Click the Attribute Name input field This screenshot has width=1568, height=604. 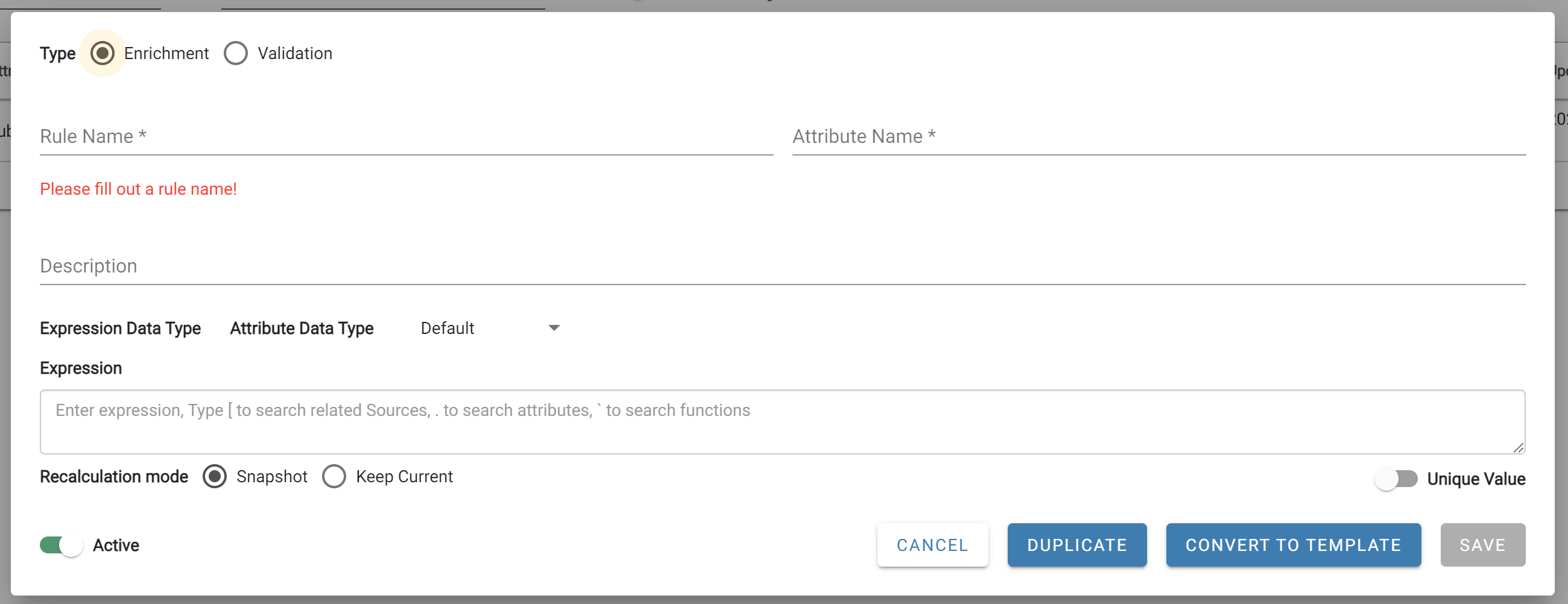(x=1159, y=136)
